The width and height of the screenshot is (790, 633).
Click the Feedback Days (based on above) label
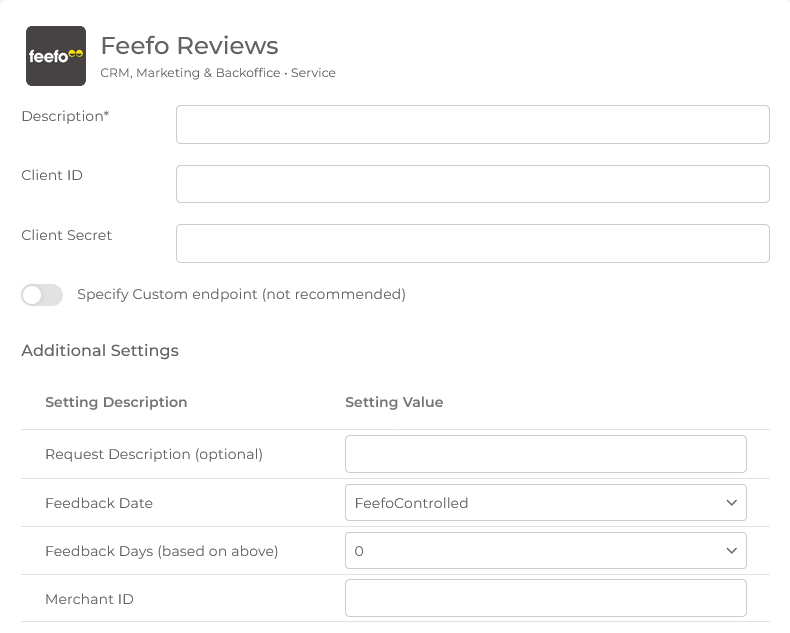pyautogui.click(x=161, y=551)
